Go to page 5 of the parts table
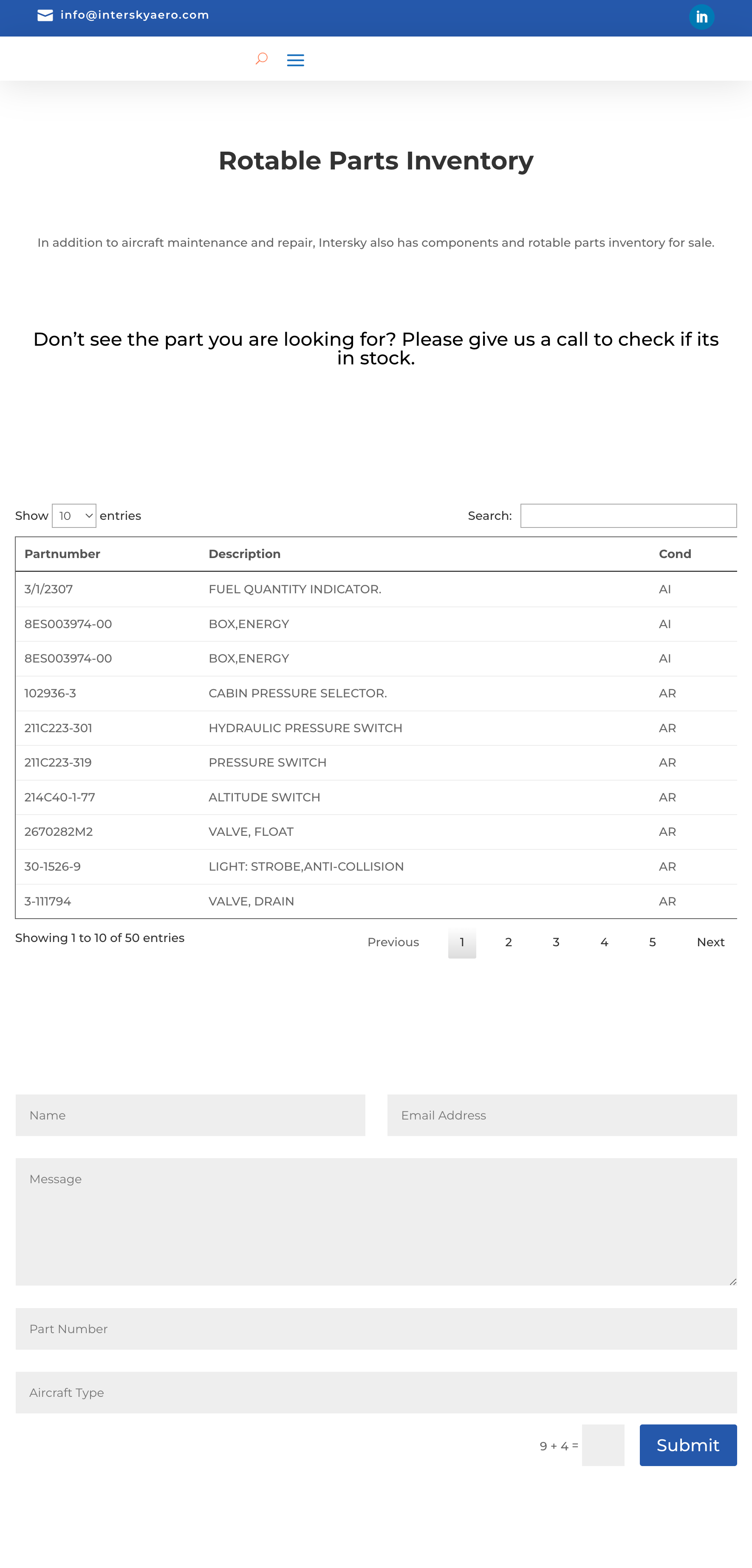This screenshot has width=752, height=1568. point(652,942)
